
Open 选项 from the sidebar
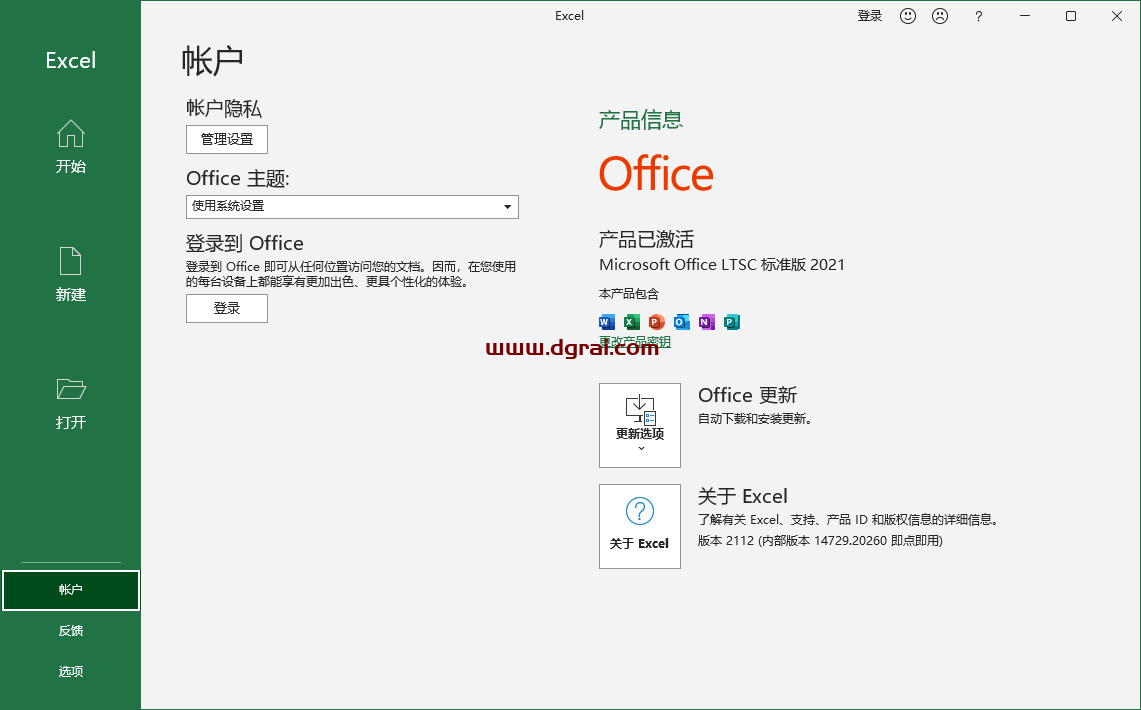(x=70, y=671)
